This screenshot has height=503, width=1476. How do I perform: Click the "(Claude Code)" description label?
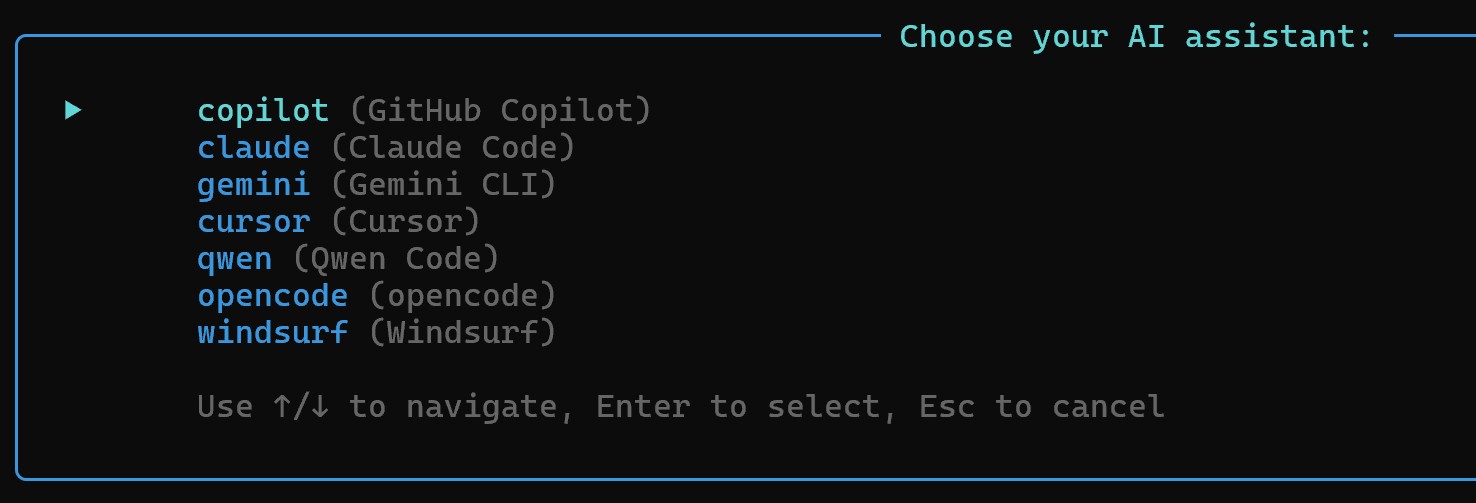pos(453,147)
